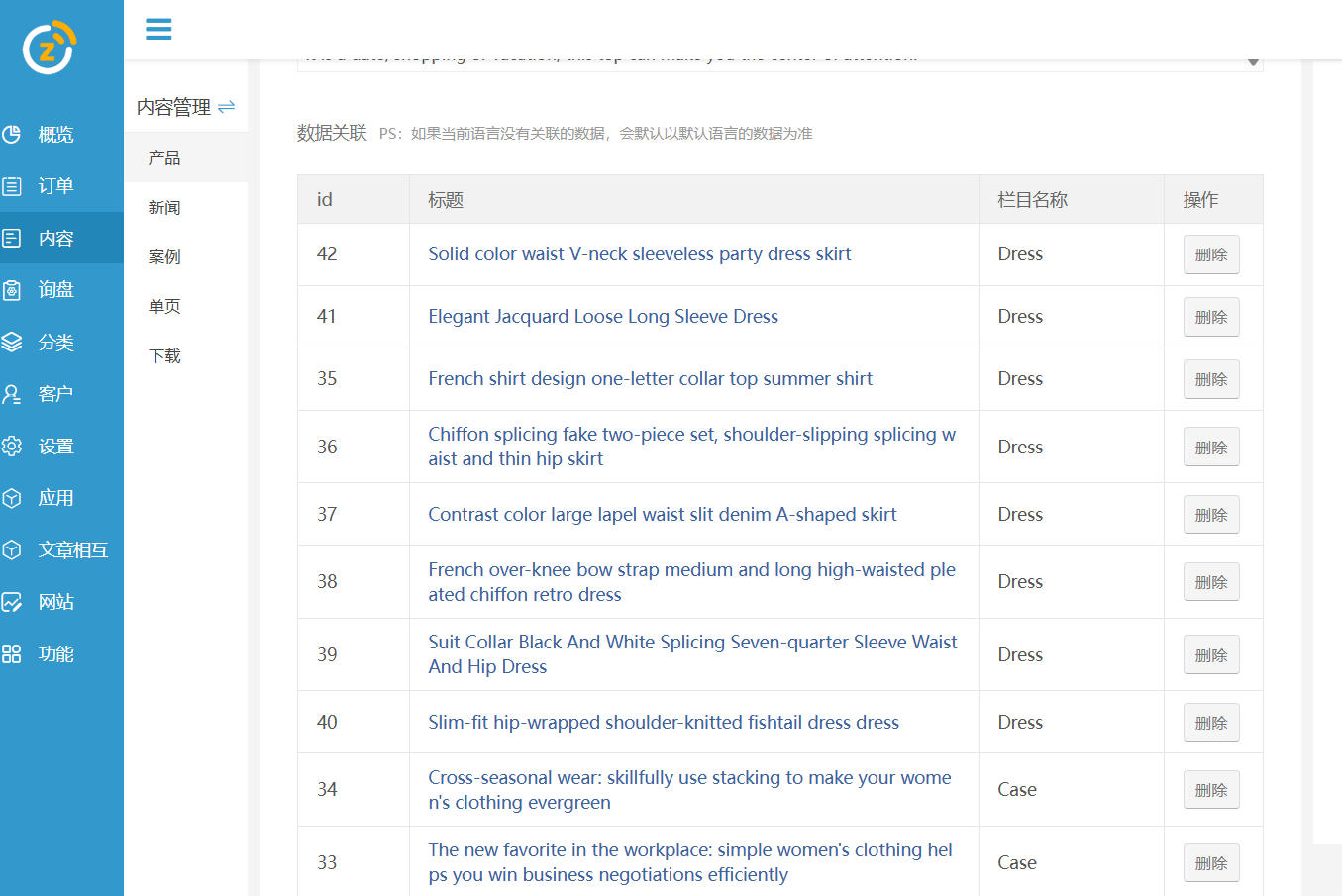
Task: Click the swap arrows icon beside 内容管理
Action: [x=227, y=107]
